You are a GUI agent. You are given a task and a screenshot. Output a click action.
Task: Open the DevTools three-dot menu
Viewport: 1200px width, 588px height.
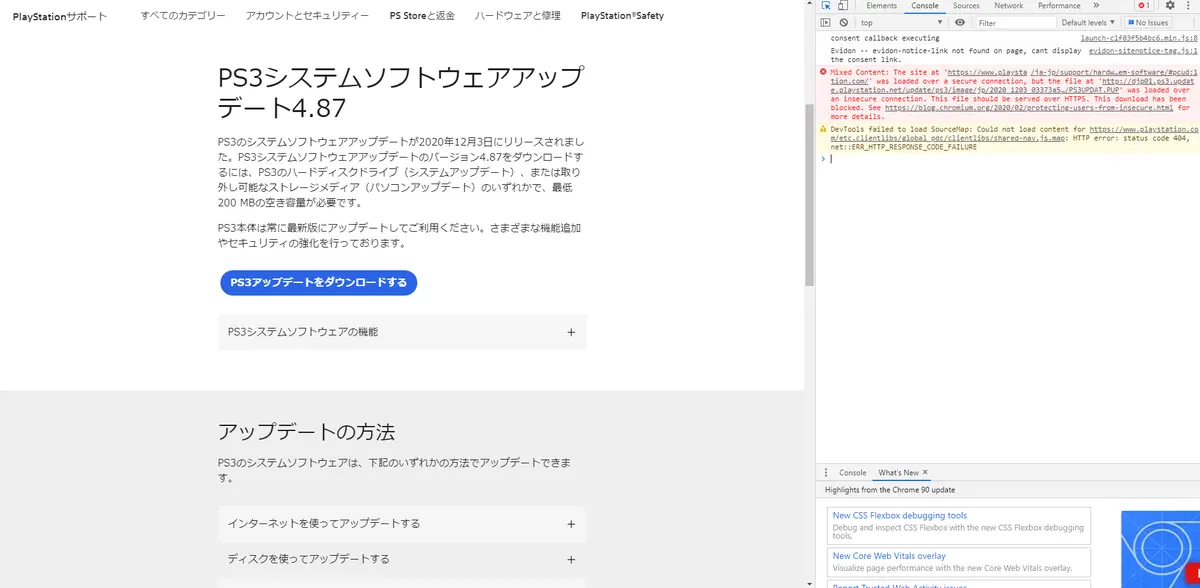[x=1188, y=6]
